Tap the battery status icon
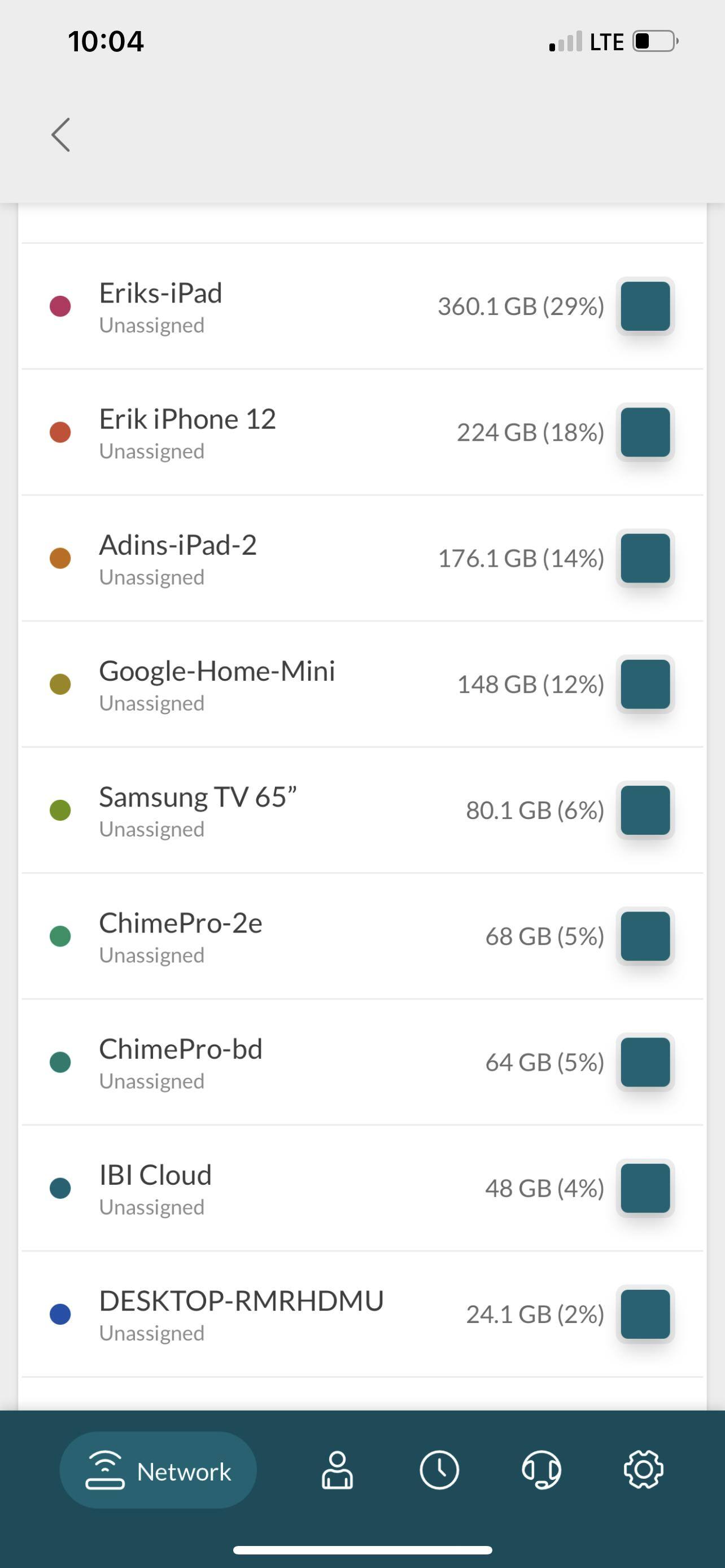Screen dimensions: 725x1568 [656, 41]
